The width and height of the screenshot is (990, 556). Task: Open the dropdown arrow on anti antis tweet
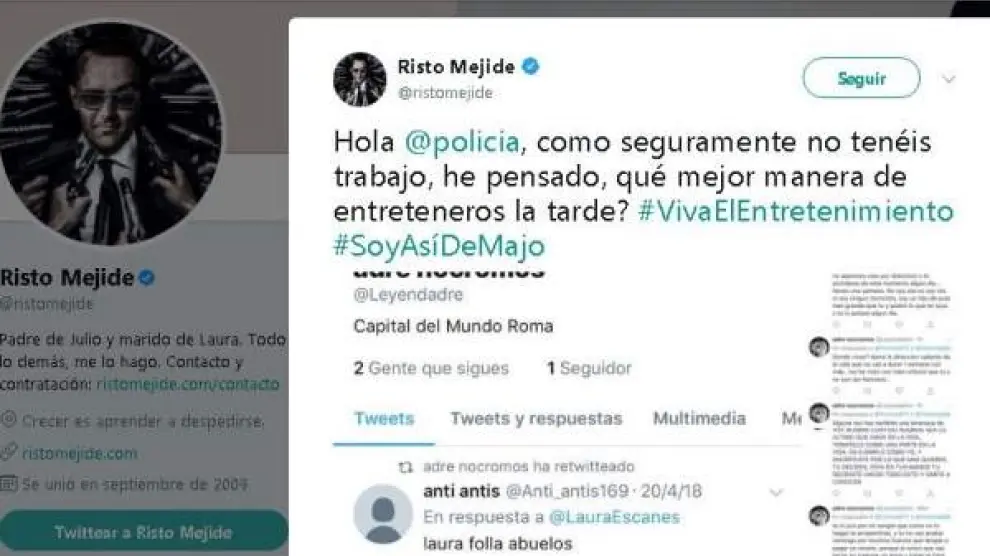[x=776, y=492]
